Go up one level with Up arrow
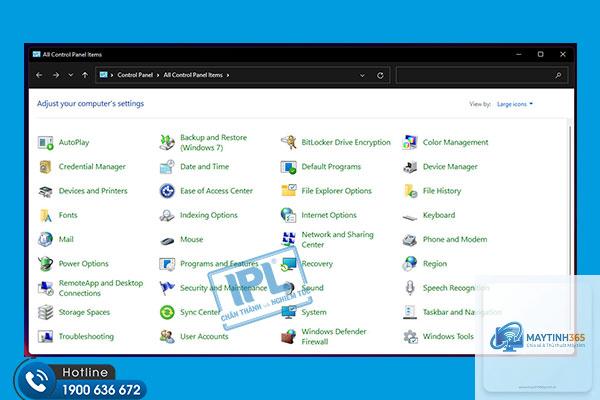The height and width of the screenshot is (400, 600). pos(85,75)
